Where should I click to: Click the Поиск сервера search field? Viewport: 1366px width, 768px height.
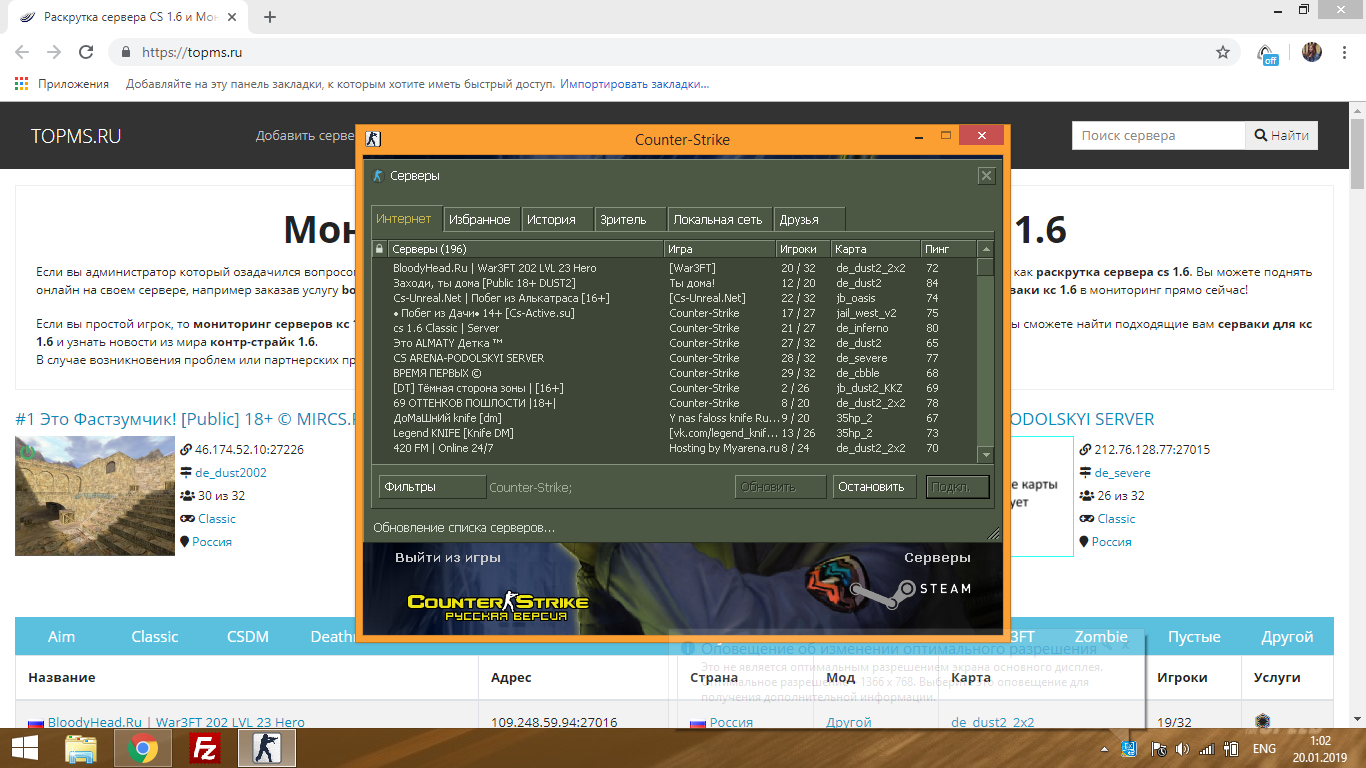[1158, 136]
